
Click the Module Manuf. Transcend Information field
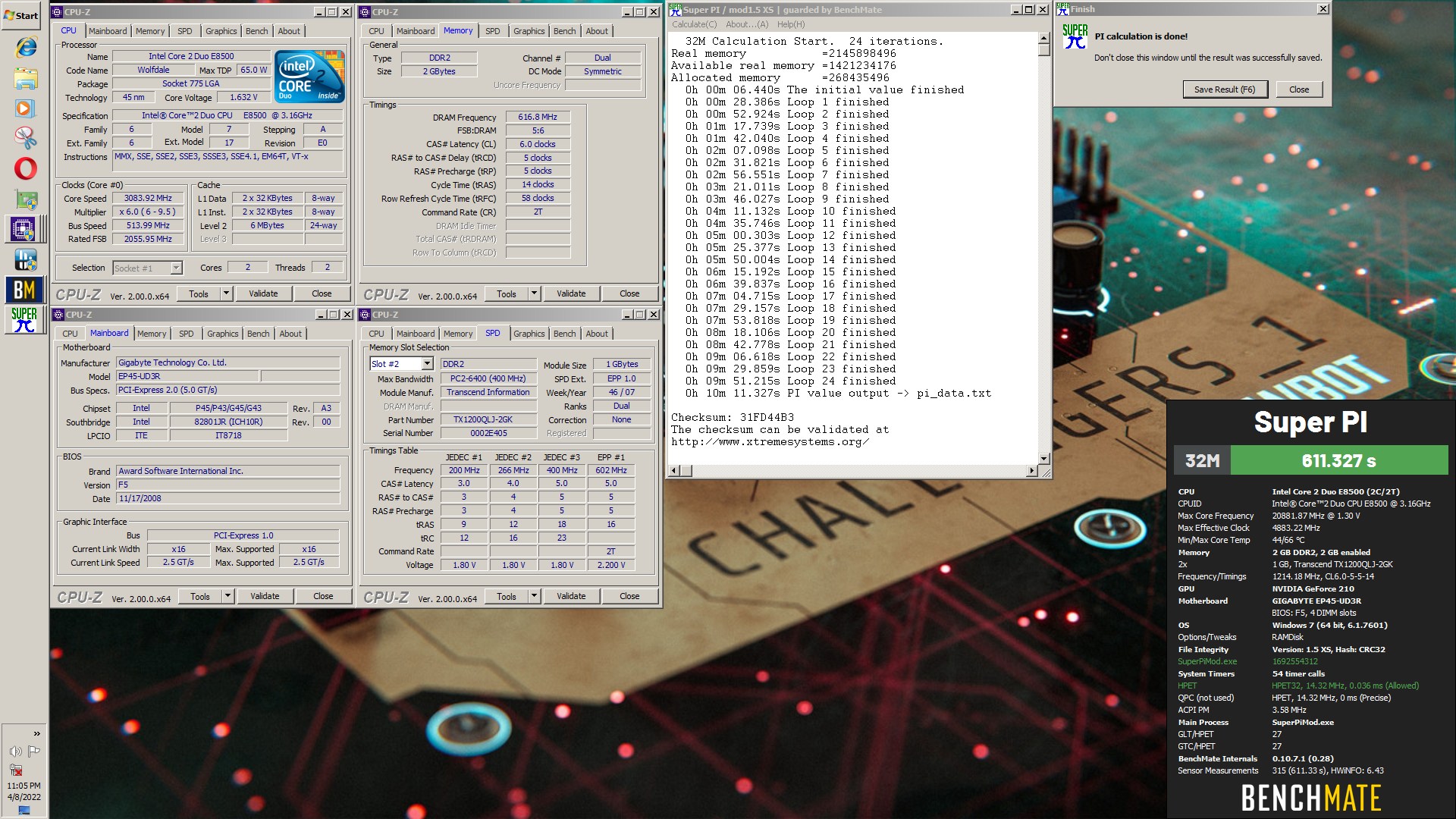(x=488, y=392)
